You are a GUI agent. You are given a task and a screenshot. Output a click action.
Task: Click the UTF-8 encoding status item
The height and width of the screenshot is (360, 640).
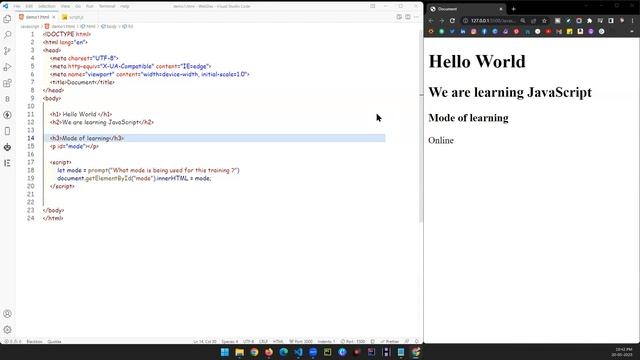(248, 341)
